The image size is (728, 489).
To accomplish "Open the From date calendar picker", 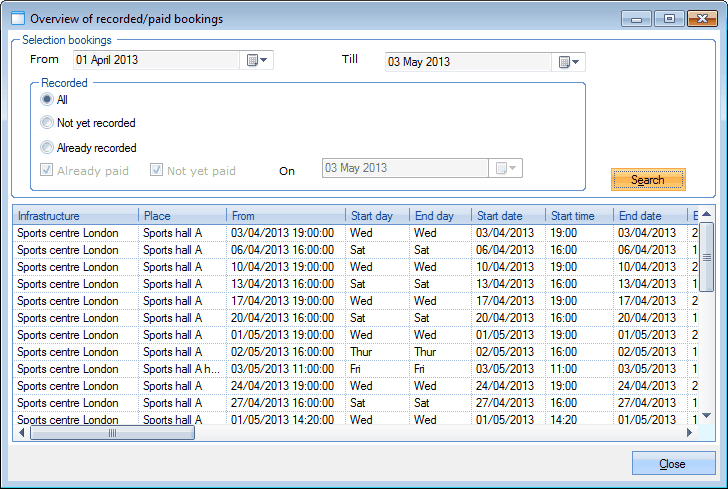I will point(257,61).
